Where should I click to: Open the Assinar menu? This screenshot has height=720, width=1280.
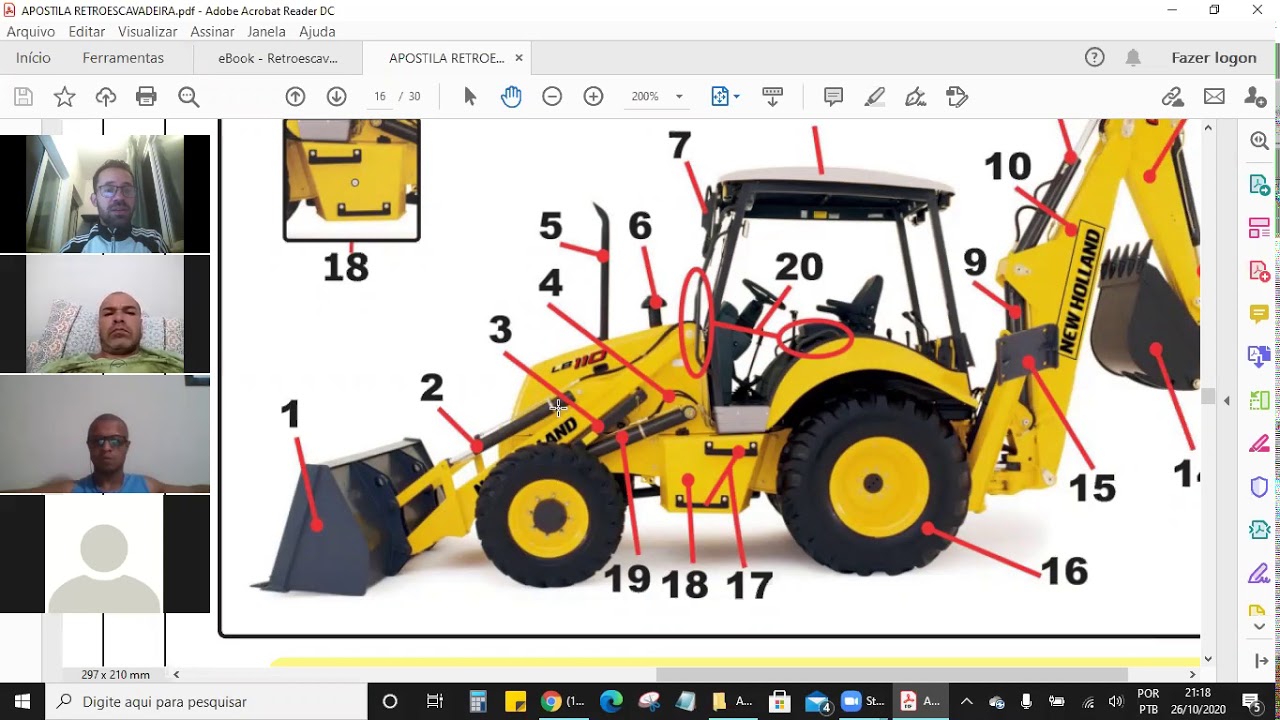[x=212, y=32]
